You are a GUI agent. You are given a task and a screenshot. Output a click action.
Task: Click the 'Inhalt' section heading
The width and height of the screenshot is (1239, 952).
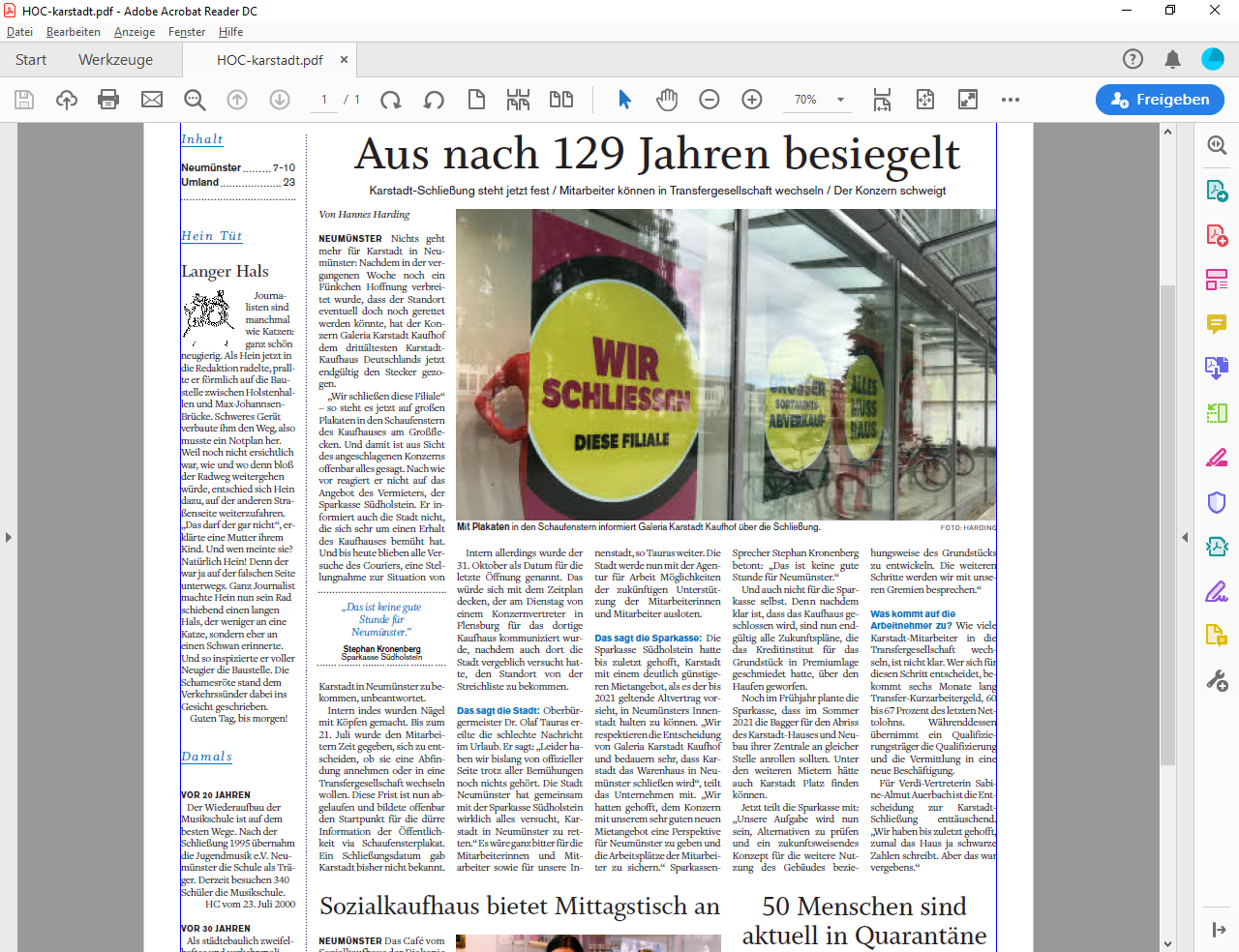(x=202, y=139)
